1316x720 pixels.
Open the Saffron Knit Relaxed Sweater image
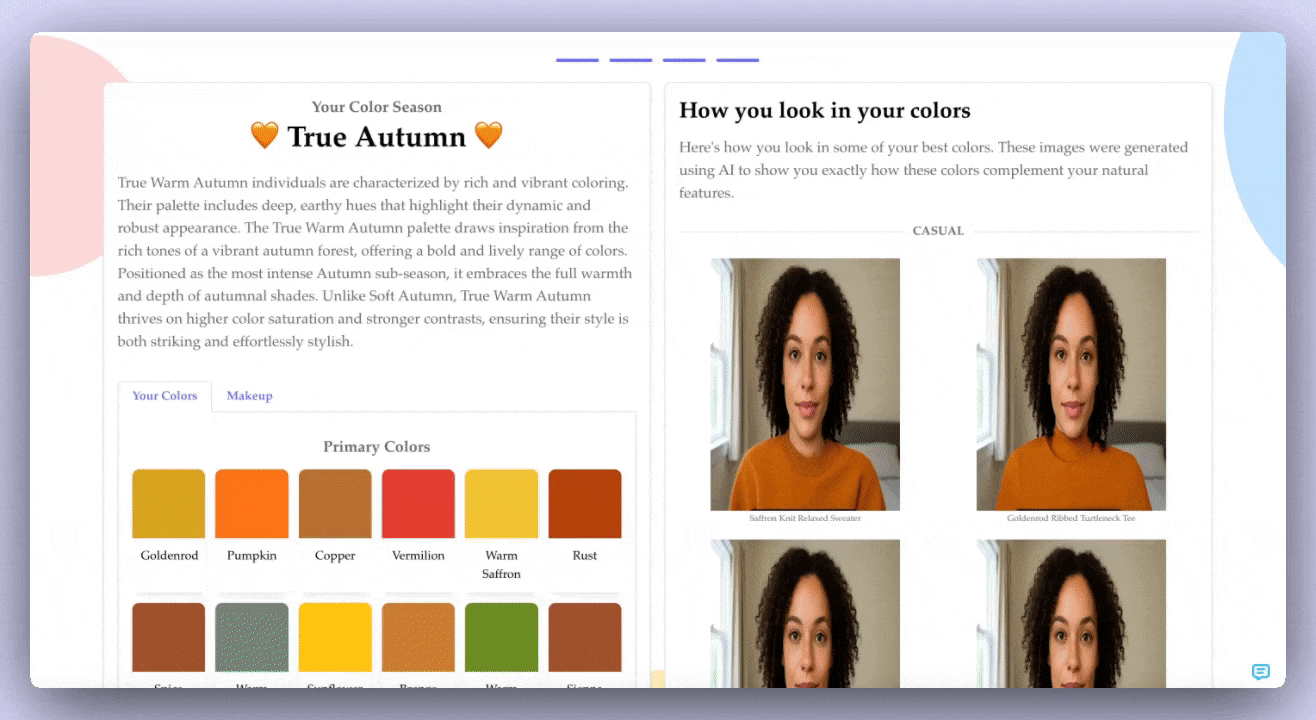[805, 384]
